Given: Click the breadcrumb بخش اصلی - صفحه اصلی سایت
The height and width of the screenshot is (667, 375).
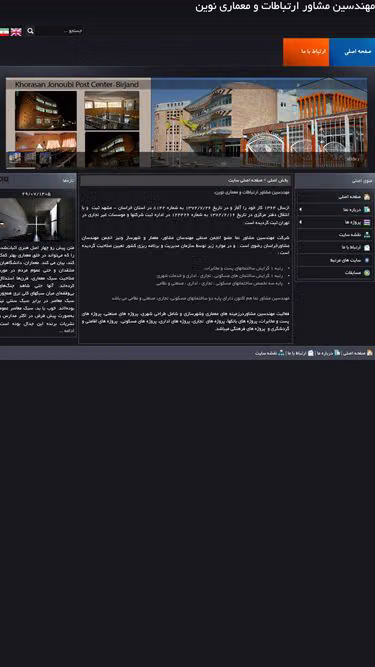Looking at the screenshot, I should click(259, 180).
